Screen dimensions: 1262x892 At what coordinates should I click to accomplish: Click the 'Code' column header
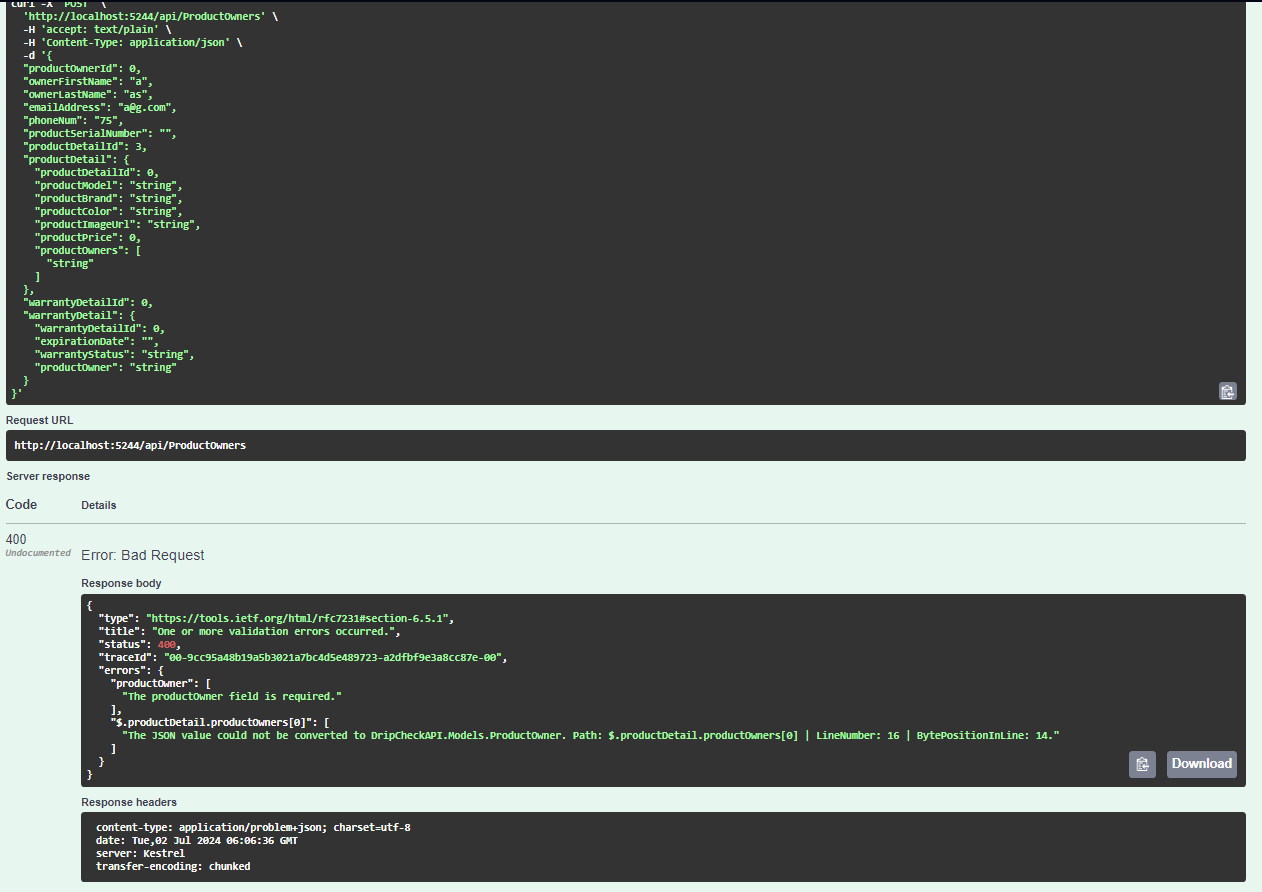coord(21,505)
